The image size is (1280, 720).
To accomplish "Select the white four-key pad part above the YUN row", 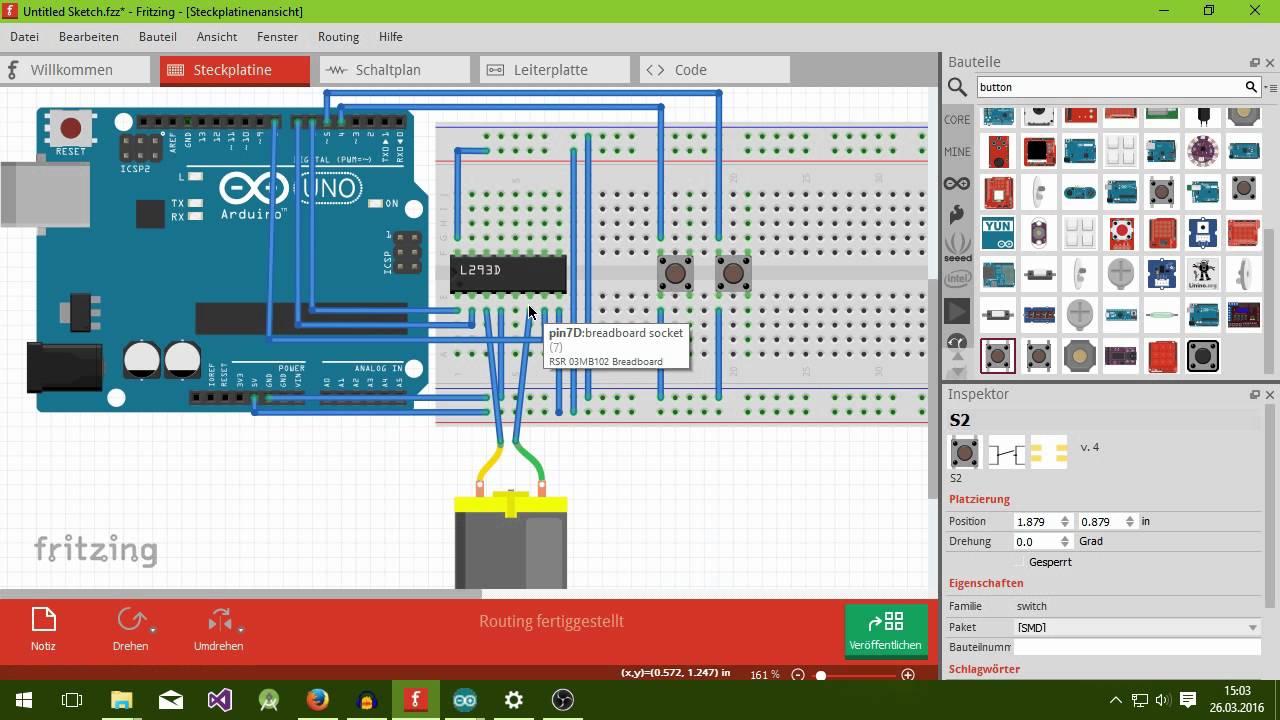I will point(1121,151).
